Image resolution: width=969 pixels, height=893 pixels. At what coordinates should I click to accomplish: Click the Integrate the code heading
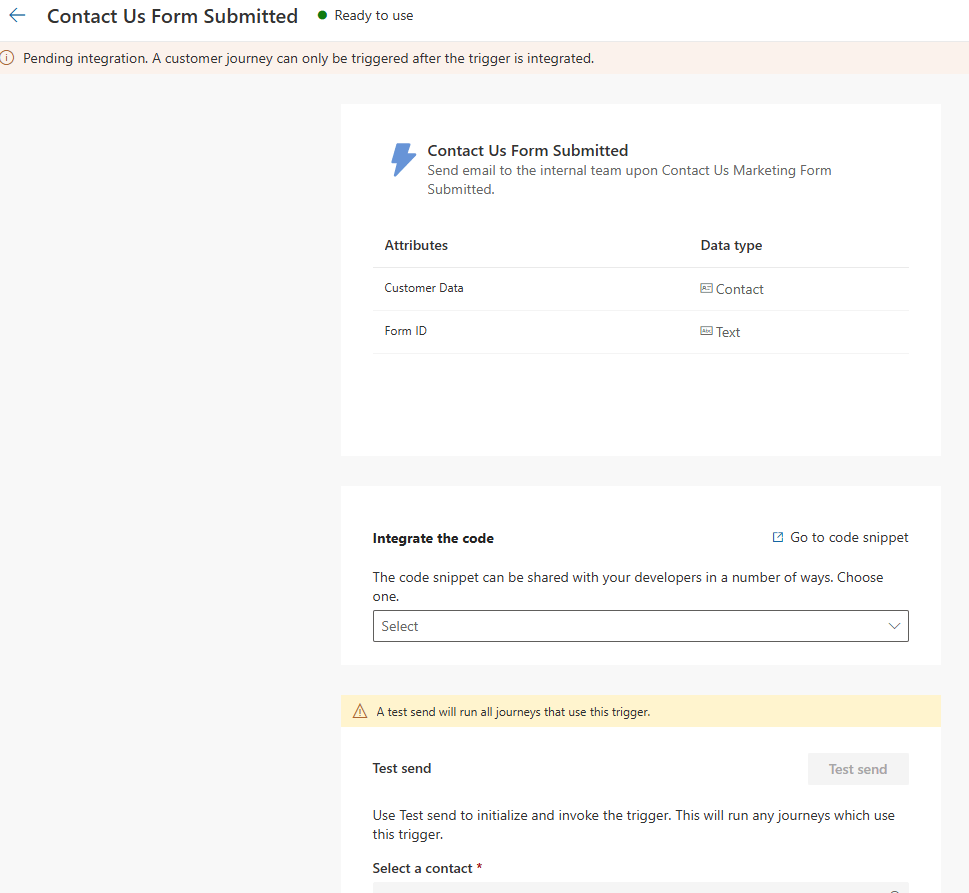pos(433,538)
